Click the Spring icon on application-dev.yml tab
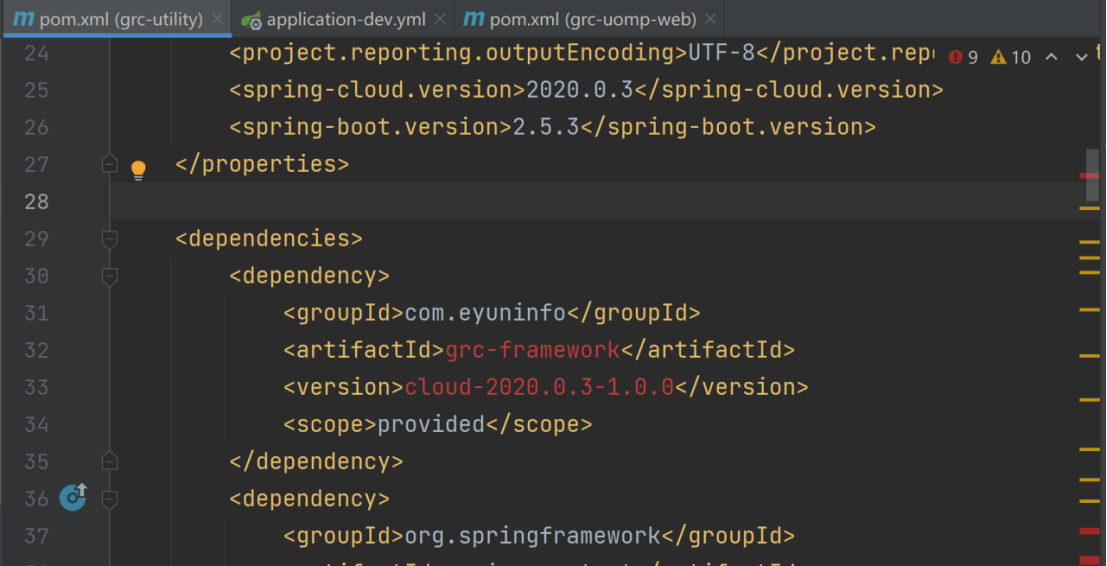The image size is (1107, 566). click(x=252, y=20)
